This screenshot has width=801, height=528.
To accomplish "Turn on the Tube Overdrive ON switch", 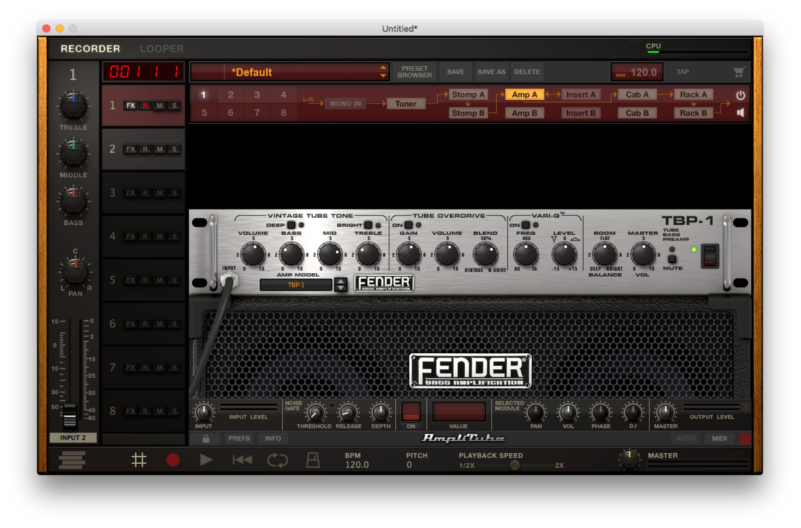I will [408, 225].
